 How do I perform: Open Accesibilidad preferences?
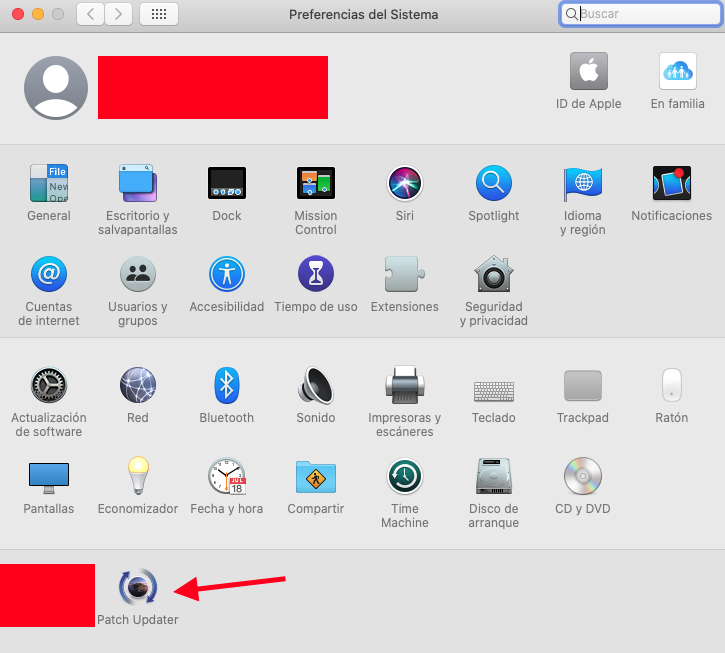[227, 274]
